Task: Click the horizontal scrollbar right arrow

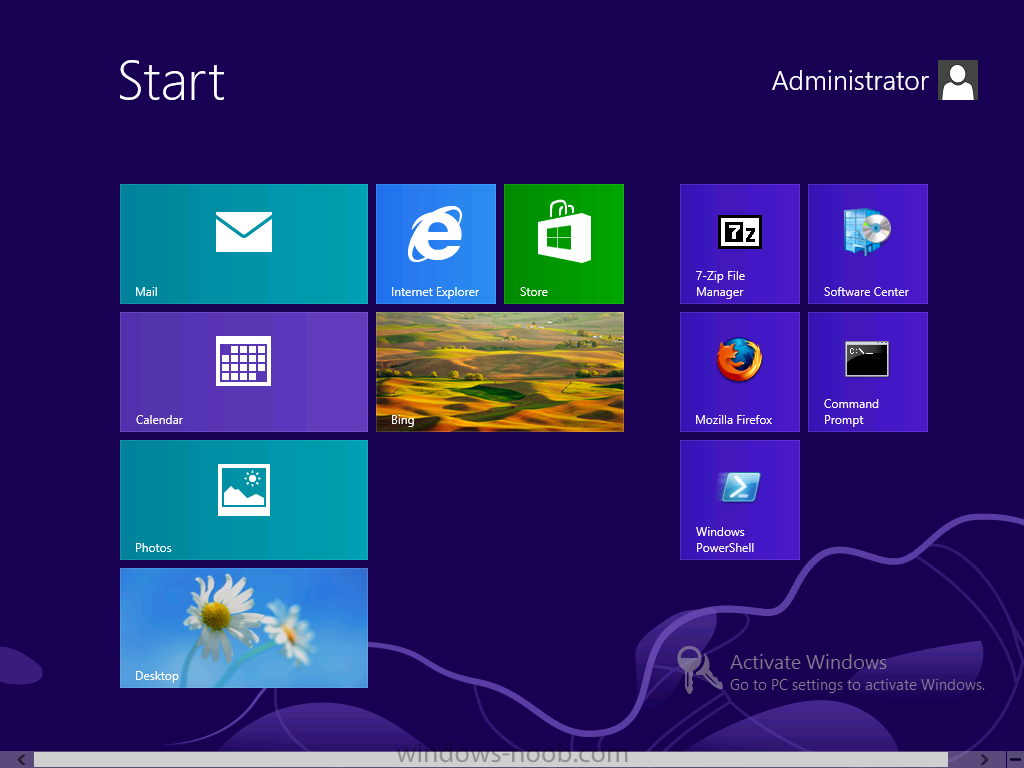Action: (984, 760)
